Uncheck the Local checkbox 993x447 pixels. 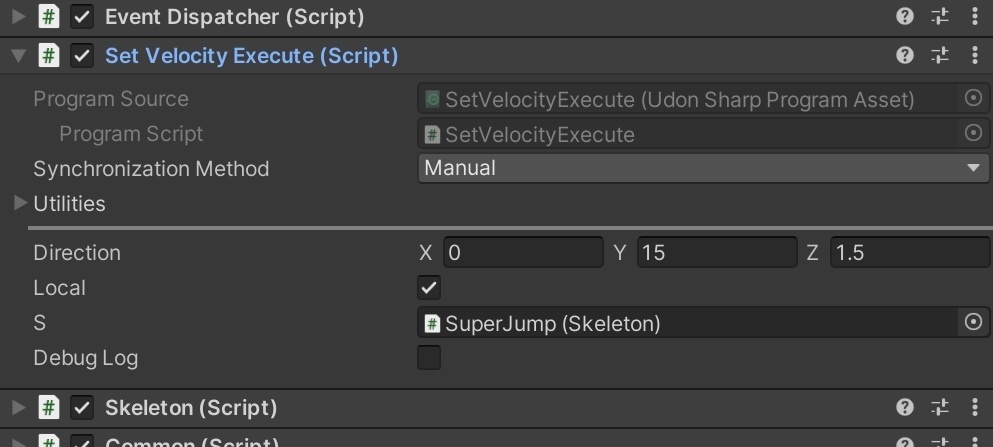(x=429, y=287)
